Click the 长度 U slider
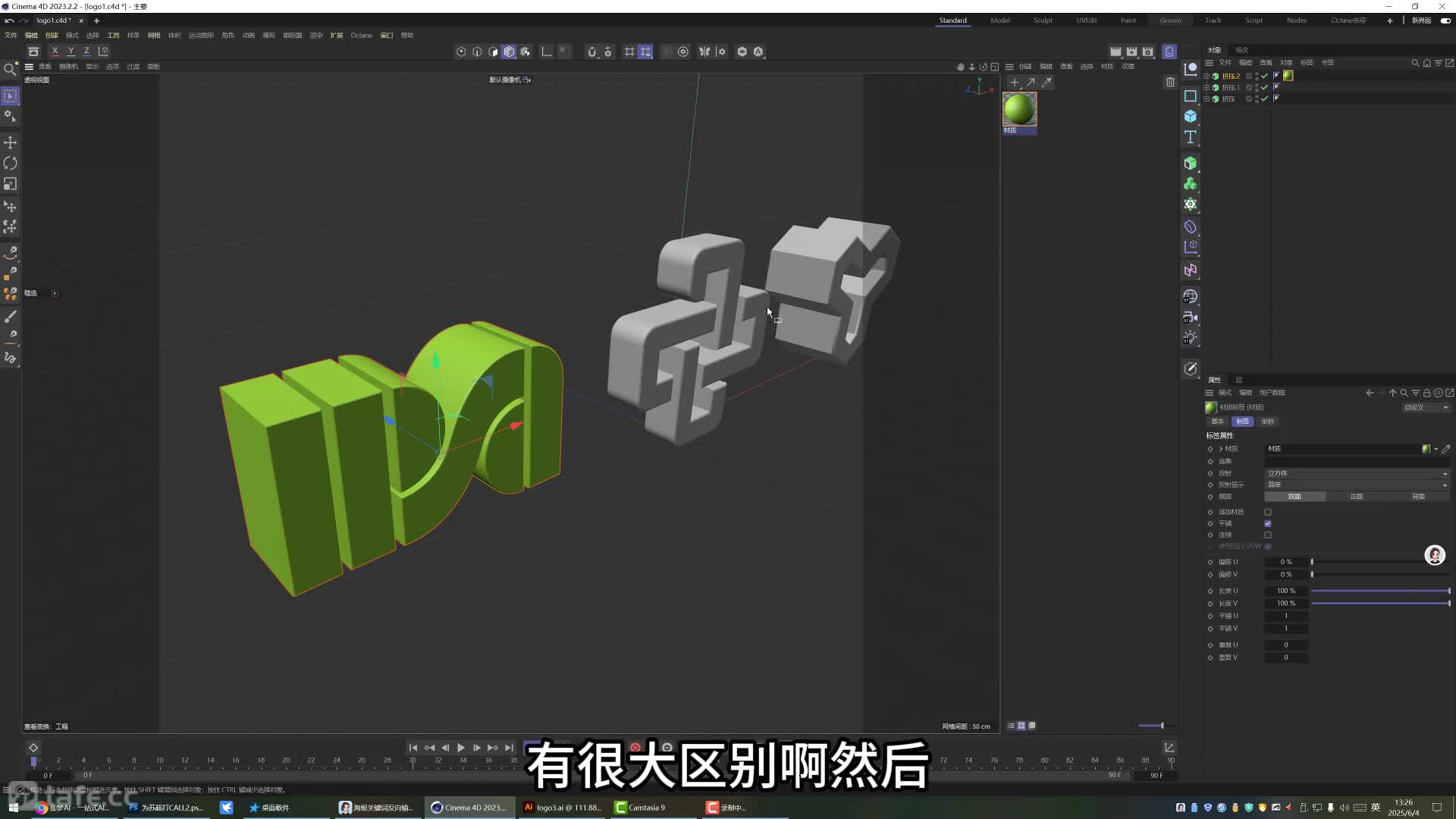Image resolution: width=1456 pixels, height=819 pixels. point(1379,591)
